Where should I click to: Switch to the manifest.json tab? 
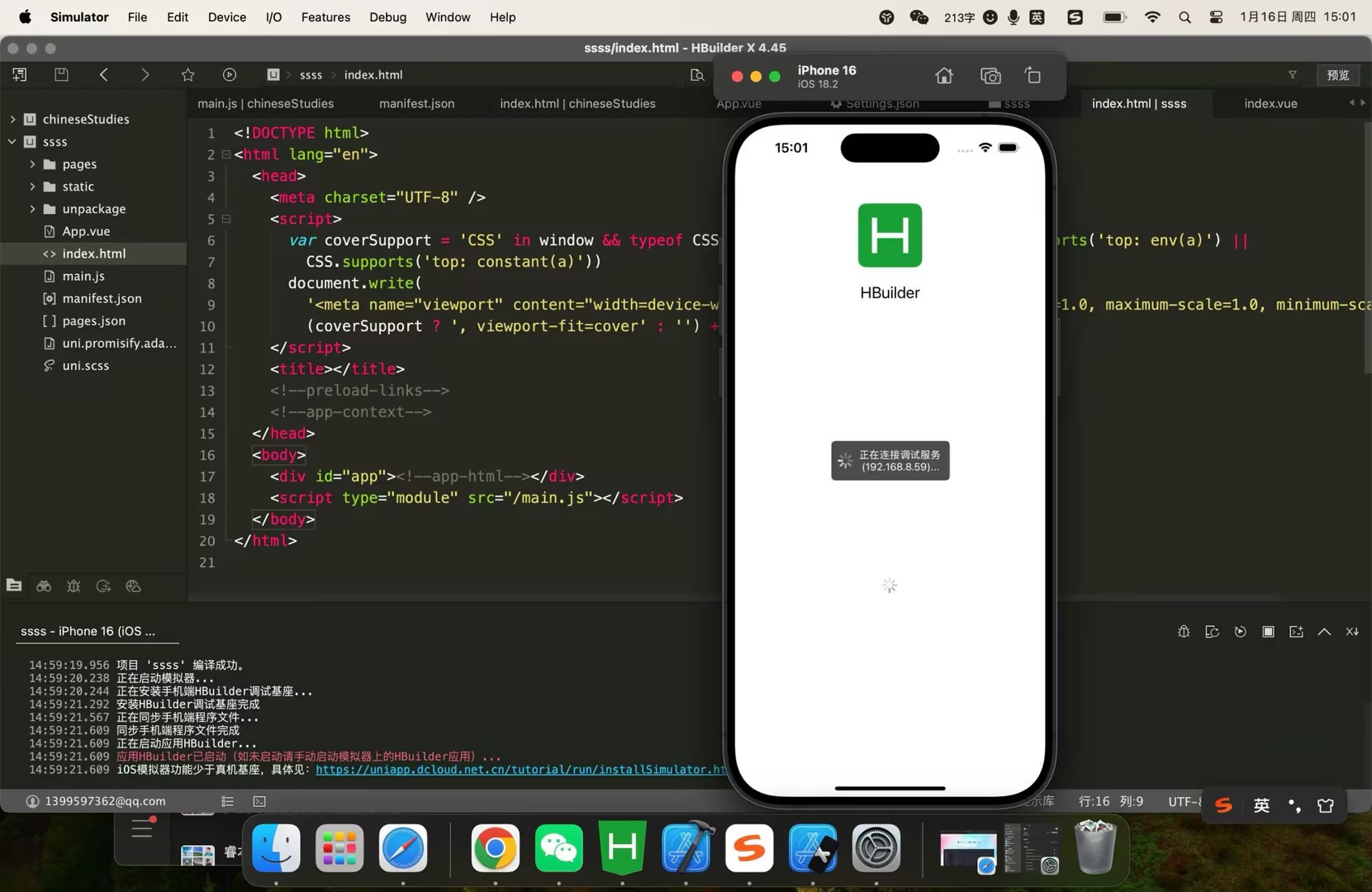tap(416, 103)
